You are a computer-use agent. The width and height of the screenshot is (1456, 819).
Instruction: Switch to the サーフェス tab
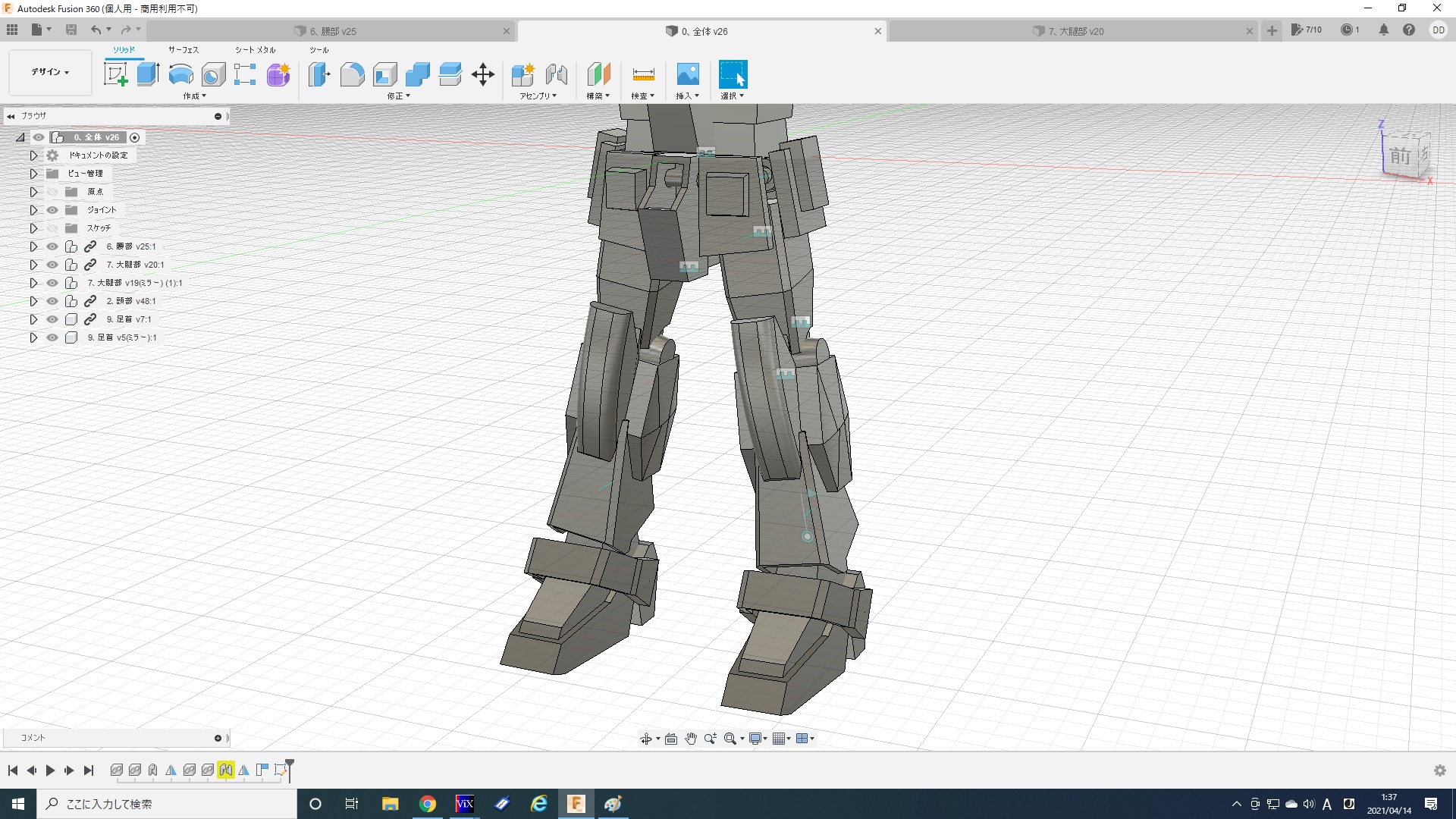[x=183, y=50]
